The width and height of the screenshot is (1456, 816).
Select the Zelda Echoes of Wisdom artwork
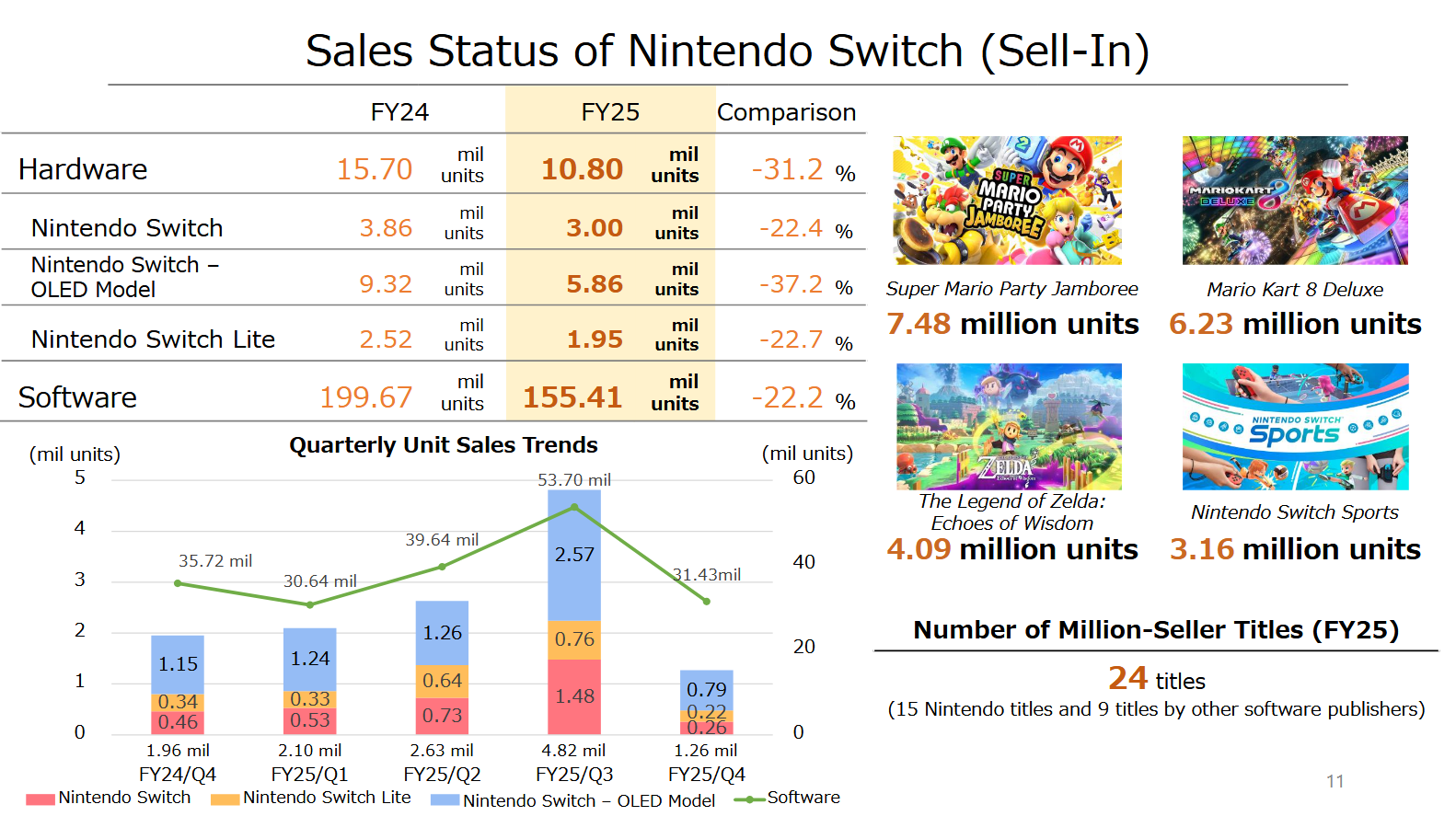pos(1009,427)
